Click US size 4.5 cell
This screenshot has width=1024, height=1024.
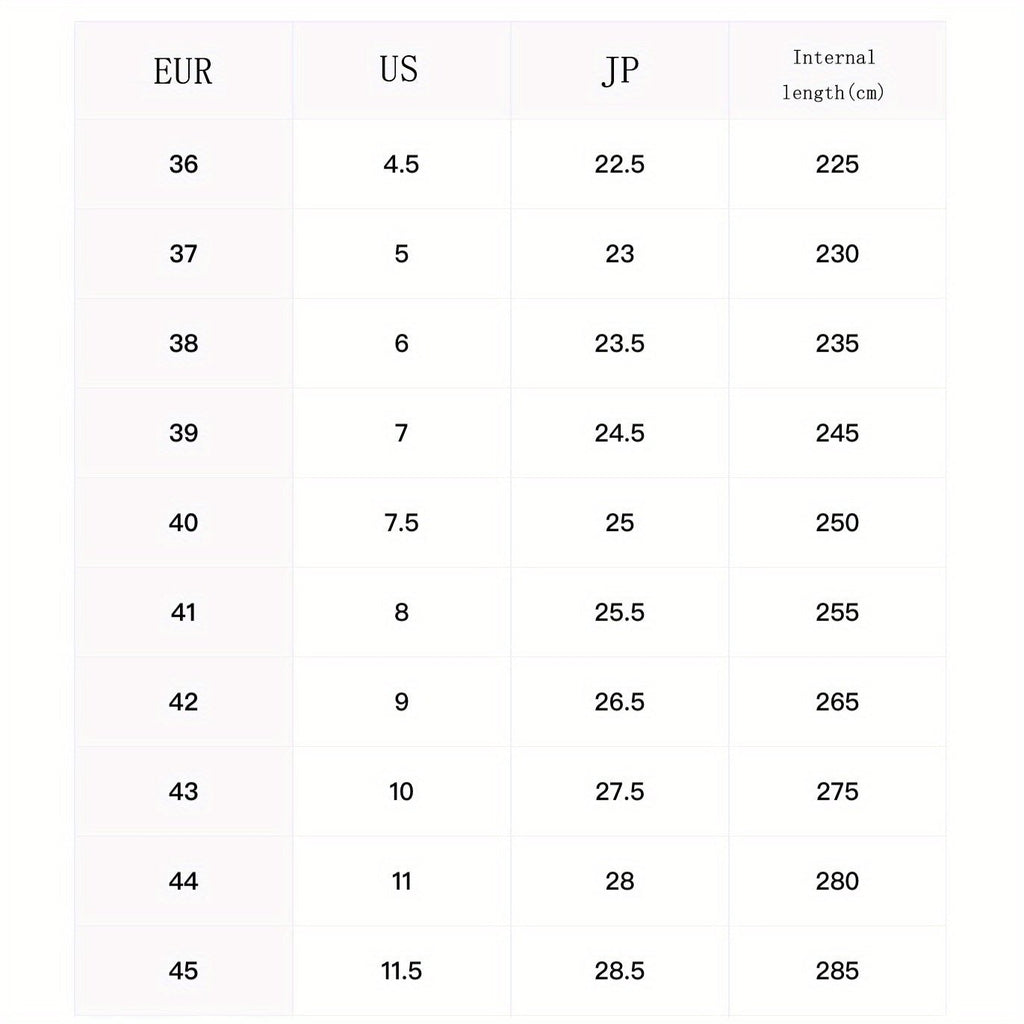[x=401, y=164]
